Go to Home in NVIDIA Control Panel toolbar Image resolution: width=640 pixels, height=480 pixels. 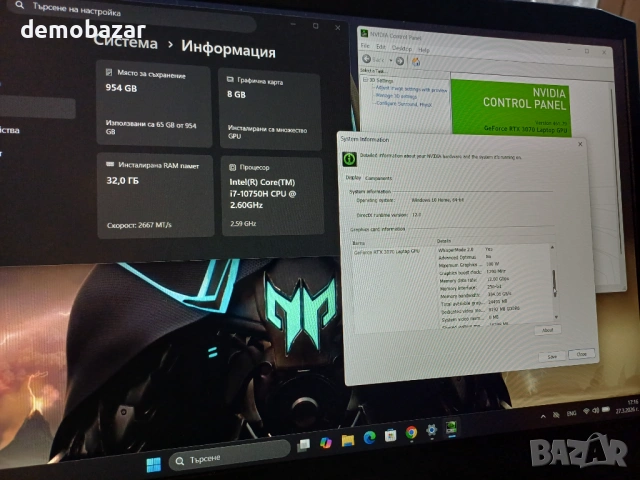416,62
